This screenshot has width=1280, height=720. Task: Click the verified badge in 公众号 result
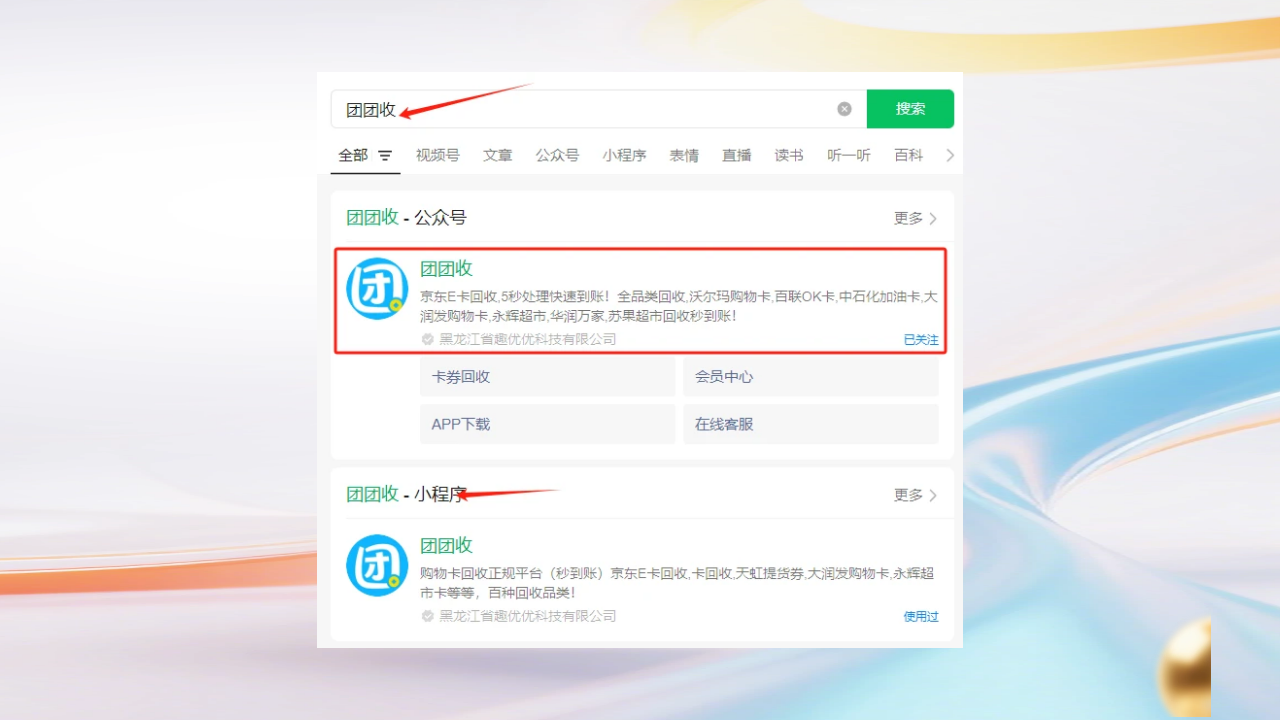[x=428, y=339]
